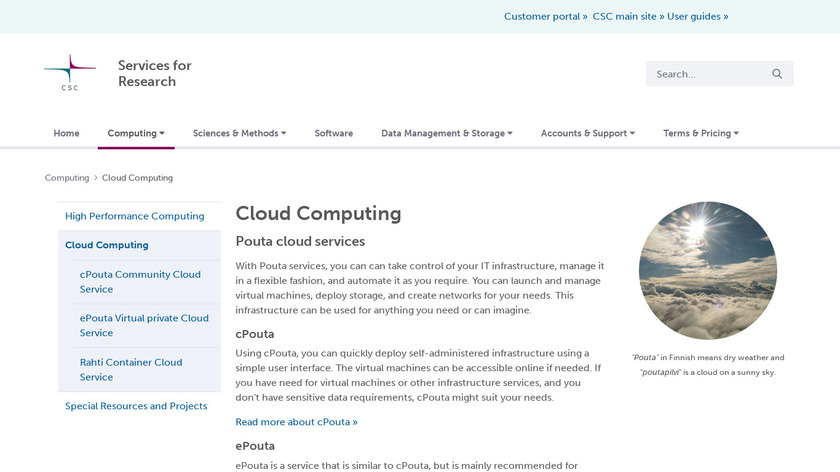Expand the Sciences & Methods dropdown
The height and width of the screenshot is (472, 840).
239,133
